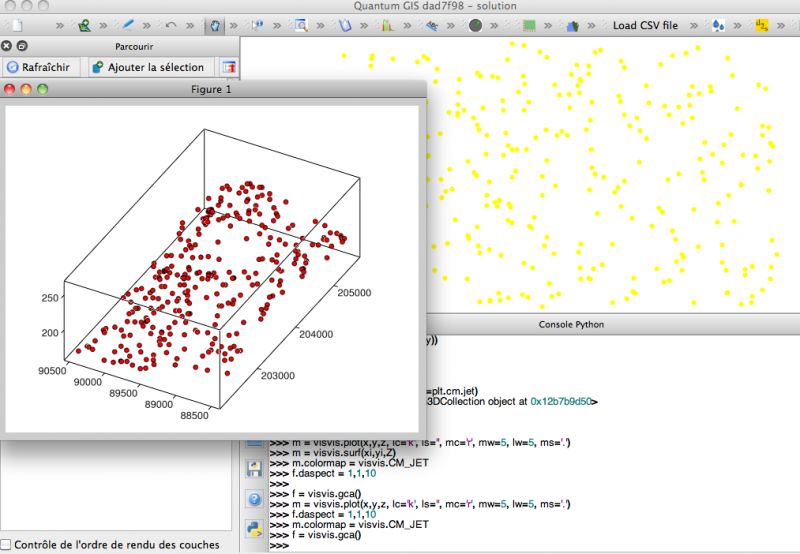Image resolution: width=800 pixels, height=554 pixels.
Task: Float the Parcourir panel with undock button
Action: (x=21, y=46)
